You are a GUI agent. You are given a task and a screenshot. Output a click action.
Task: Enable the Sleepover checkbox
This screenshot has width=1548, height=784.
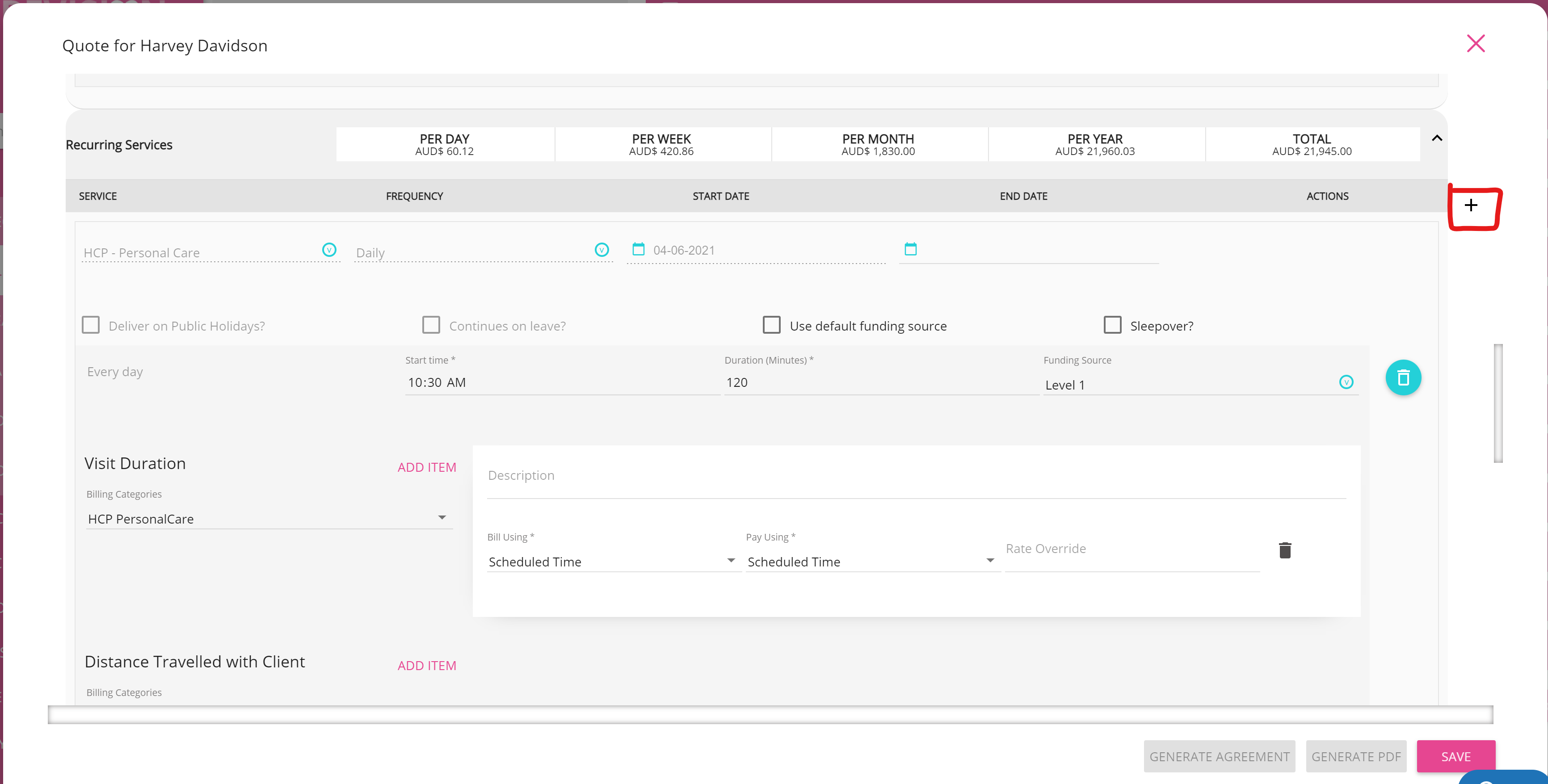point(1112,325)
